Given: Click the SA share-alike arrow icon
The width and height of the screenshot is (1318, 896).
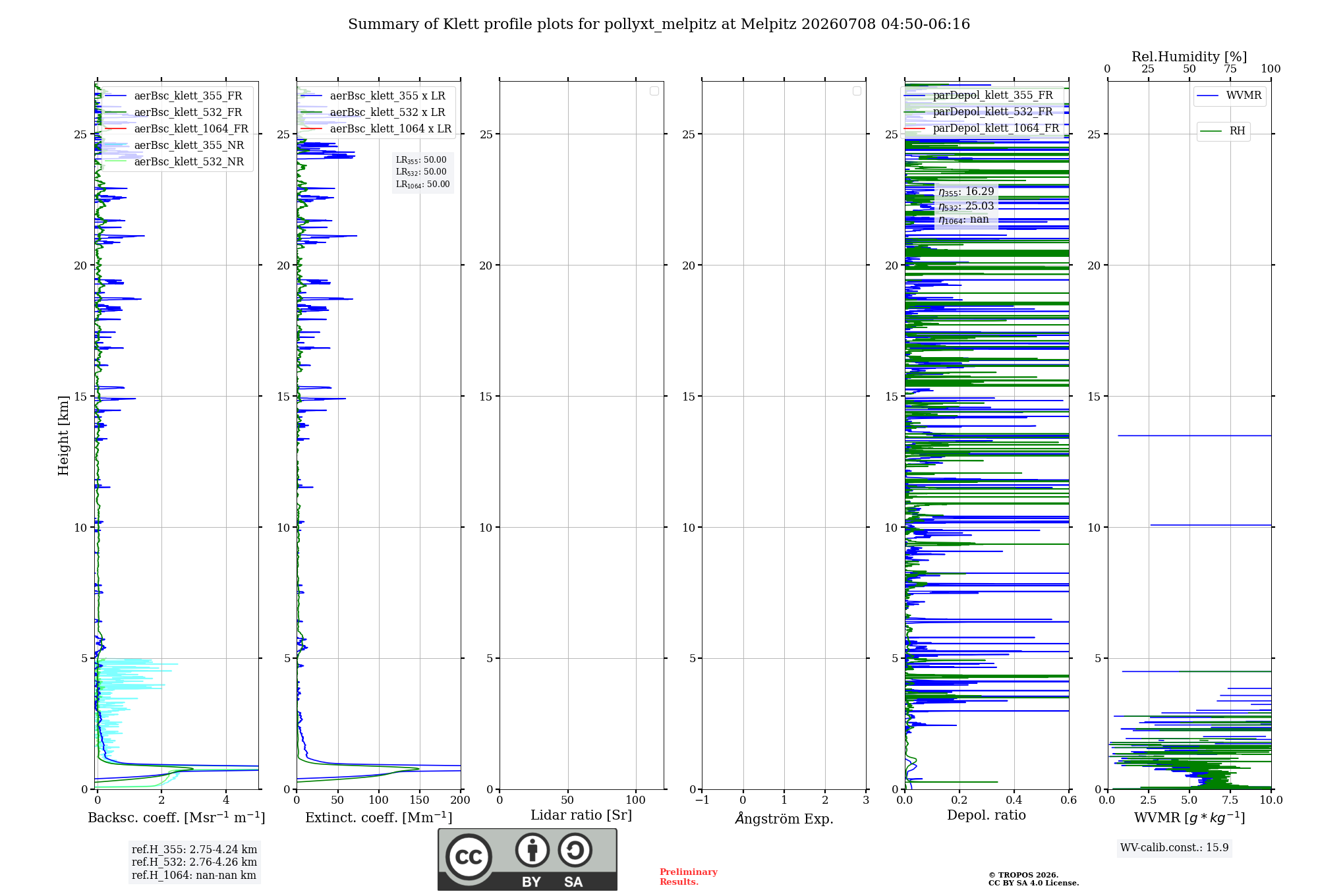Looking at the screenshot, I should (575, 850).
